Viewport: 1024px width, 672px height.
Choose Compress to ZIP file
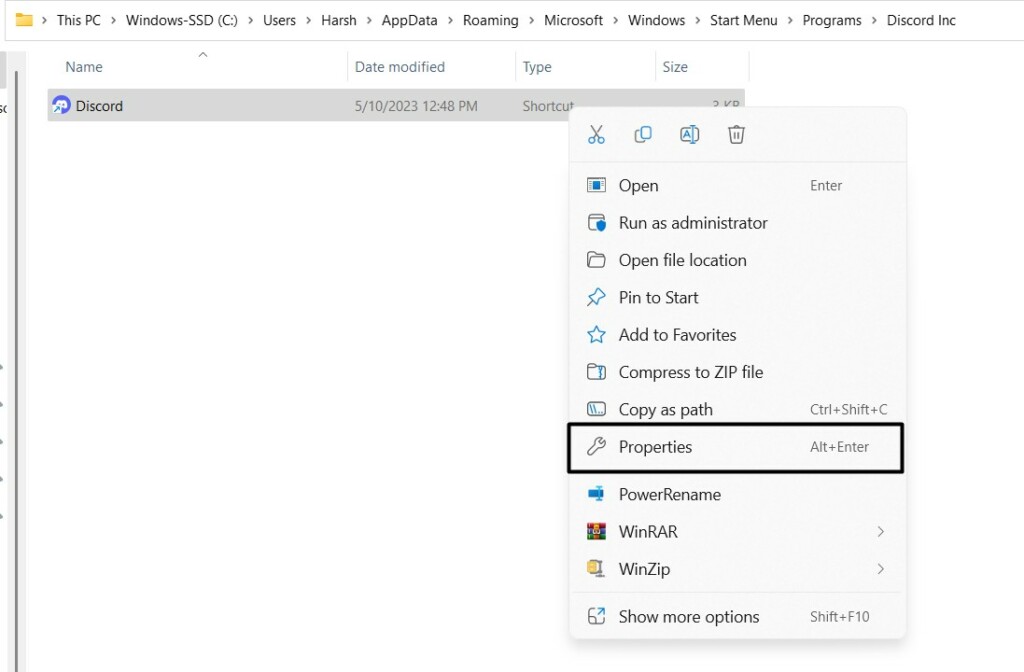click(690, 372)
